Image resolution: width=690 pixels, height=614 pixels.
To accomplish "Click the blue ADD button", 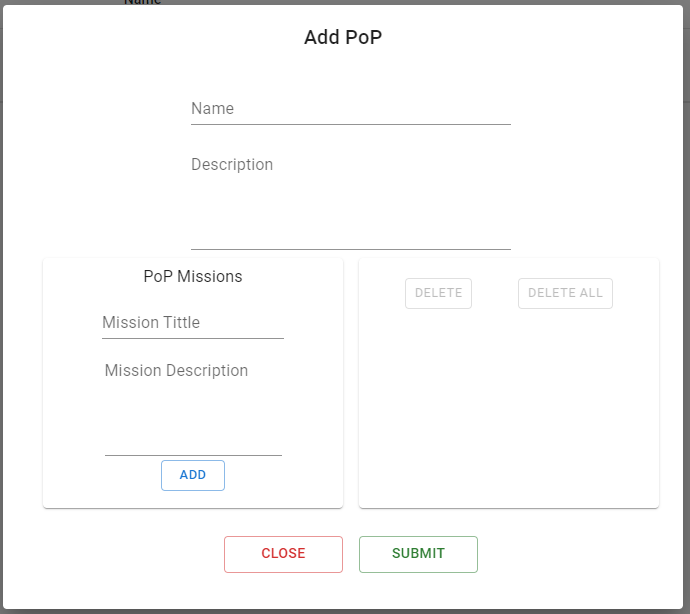I will 193,475.
